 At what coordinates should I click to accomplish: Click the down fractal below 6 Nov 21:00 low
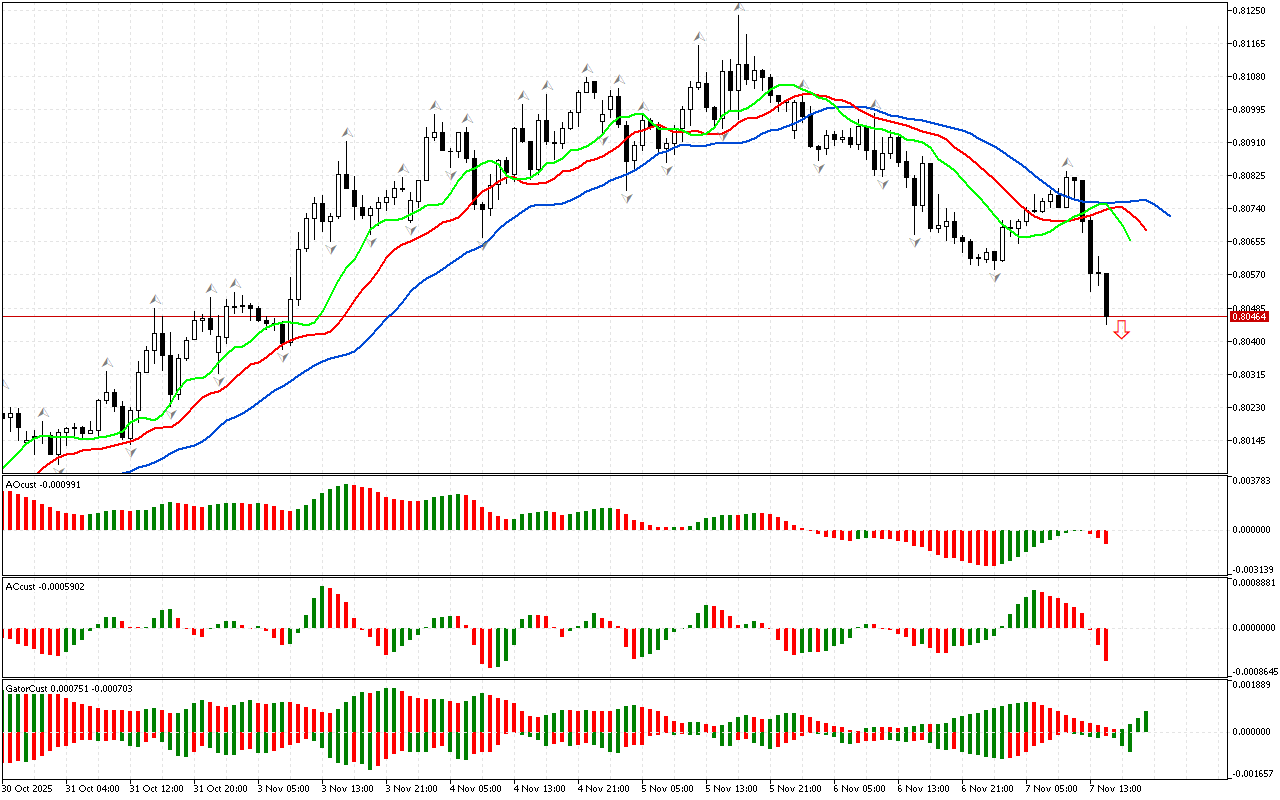(994, 276)
